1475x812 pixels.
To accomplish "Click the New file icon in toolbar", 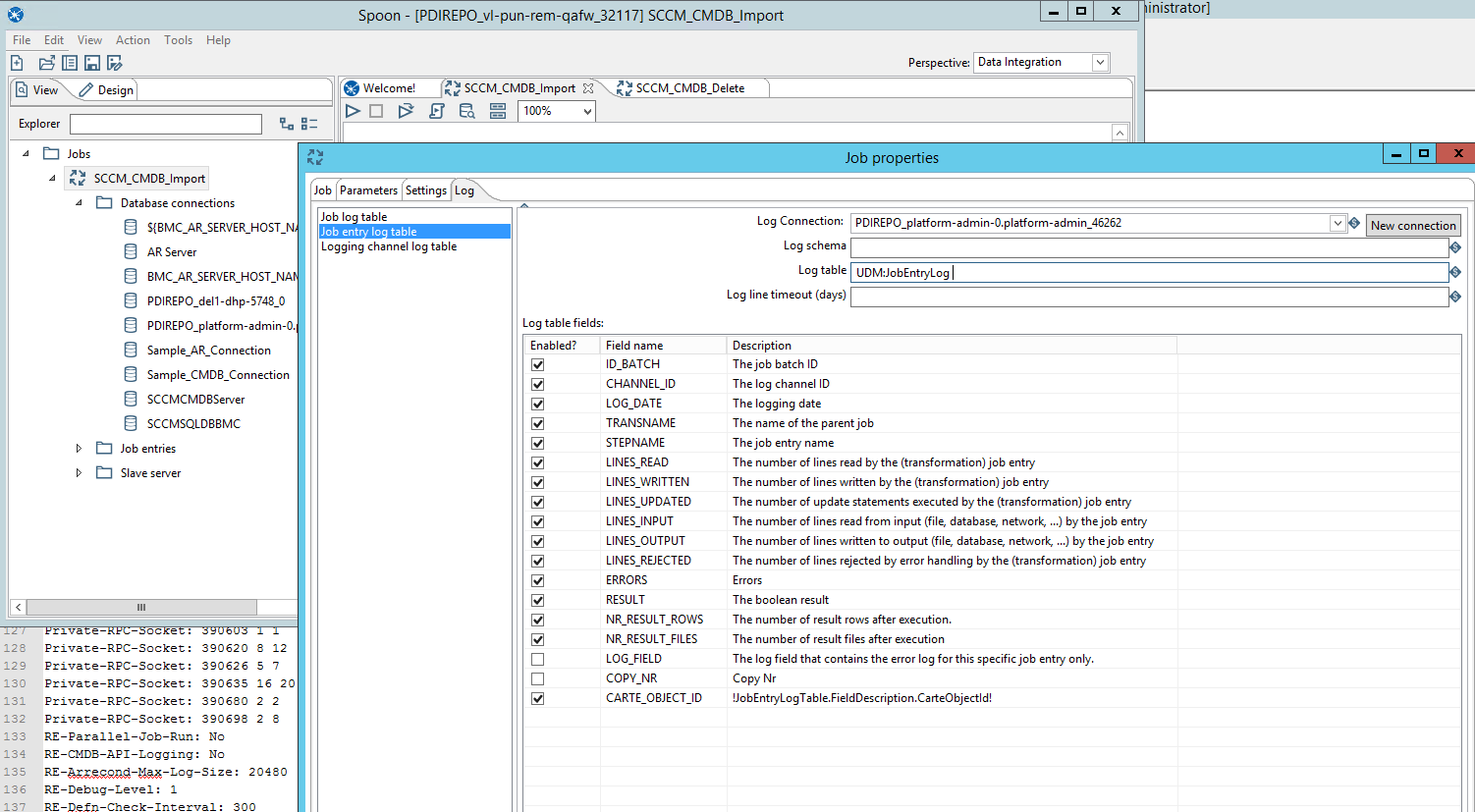I will [17, 63].
